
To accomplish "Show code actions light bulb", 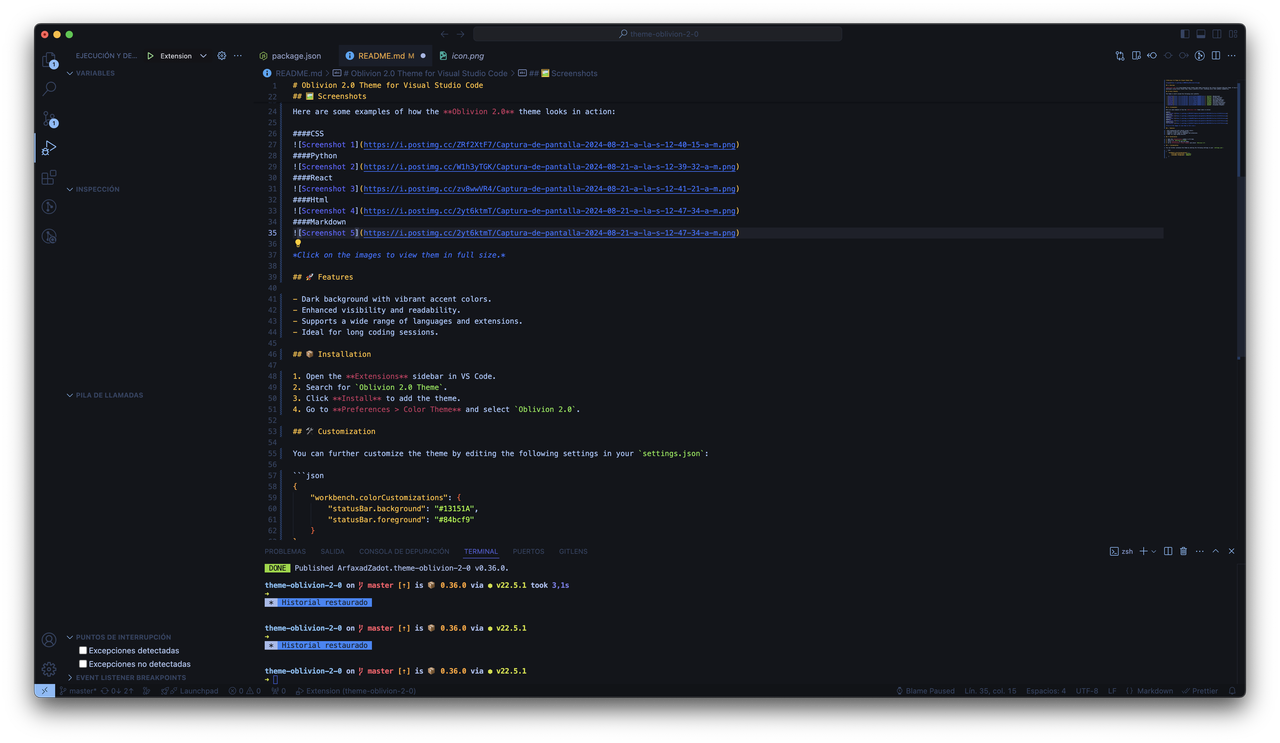I will (x=298, y=243).
